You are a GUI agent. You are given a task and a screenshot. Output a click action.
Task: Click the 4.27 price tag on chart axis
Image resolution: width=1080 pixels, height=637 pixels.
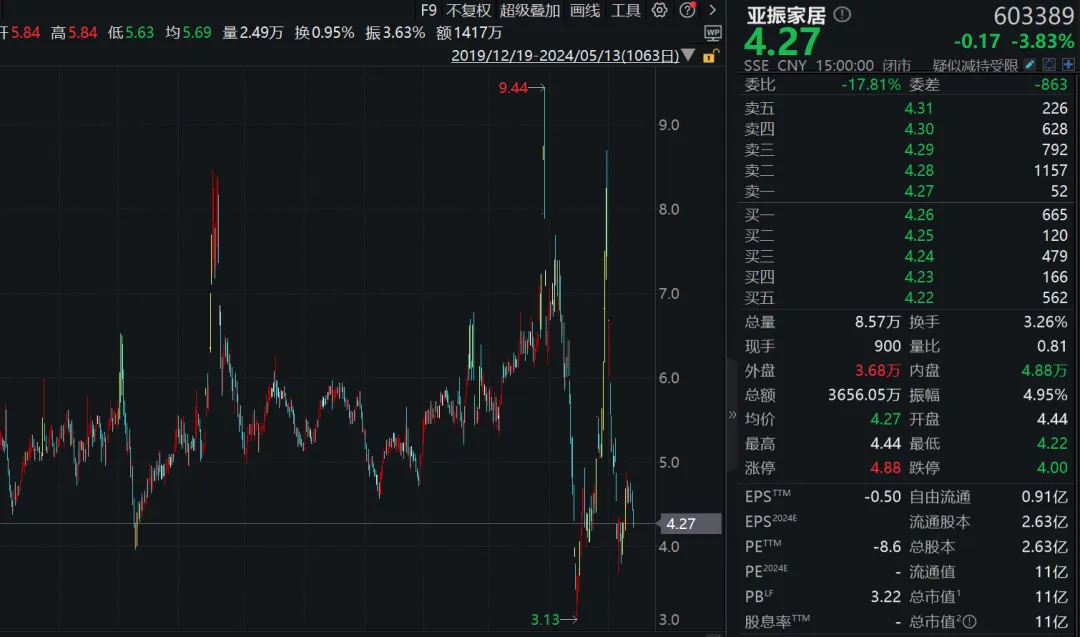point(690,523)
